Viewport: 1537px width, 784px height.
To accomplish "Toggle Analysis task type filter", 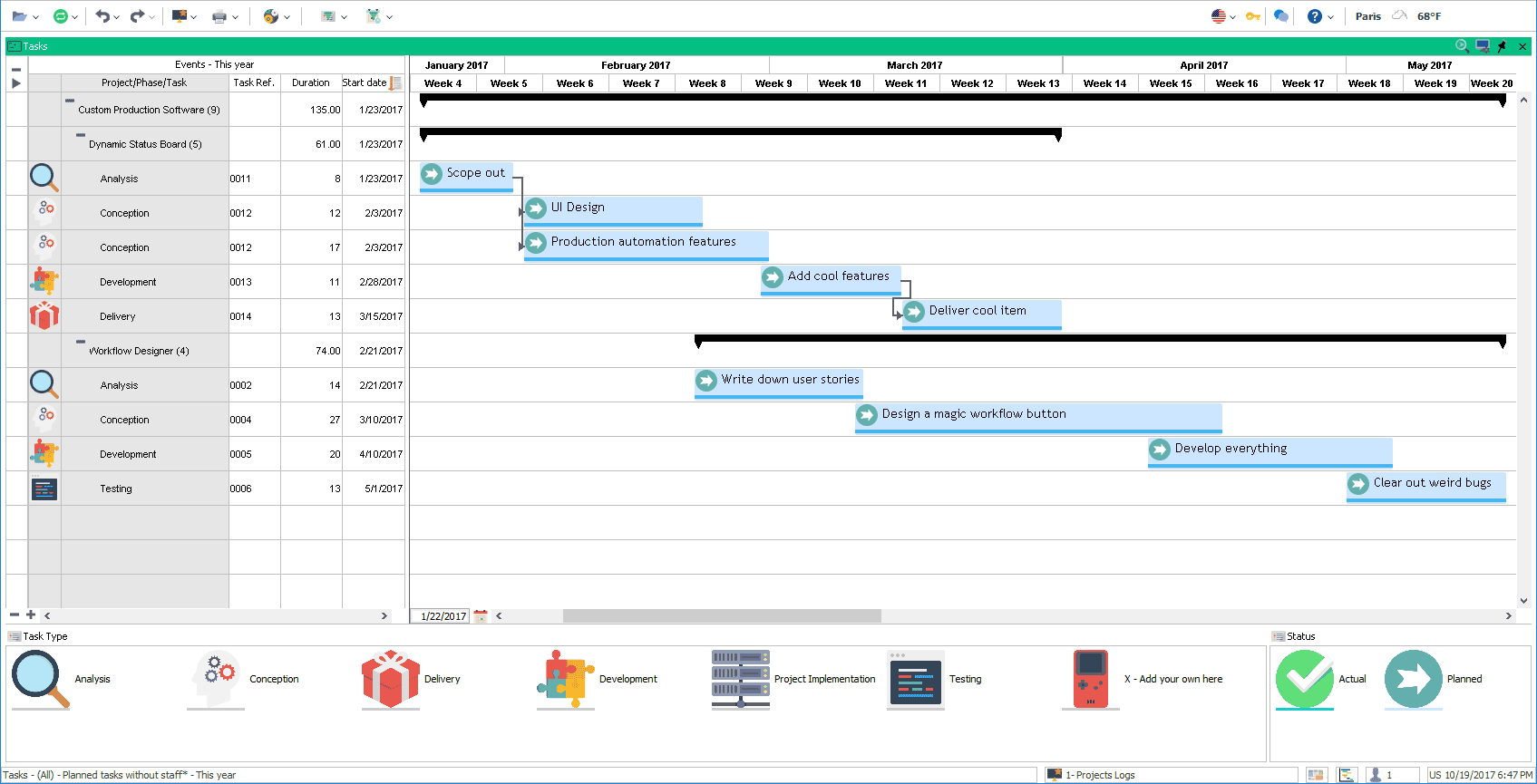I will 41,679.
